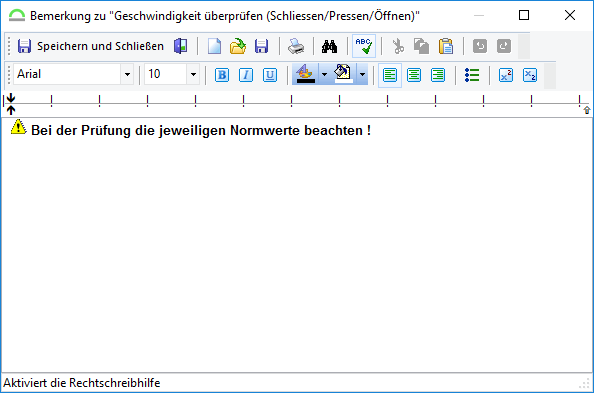
Task: Toggle bold formatting
Action: tap(222, 75)
